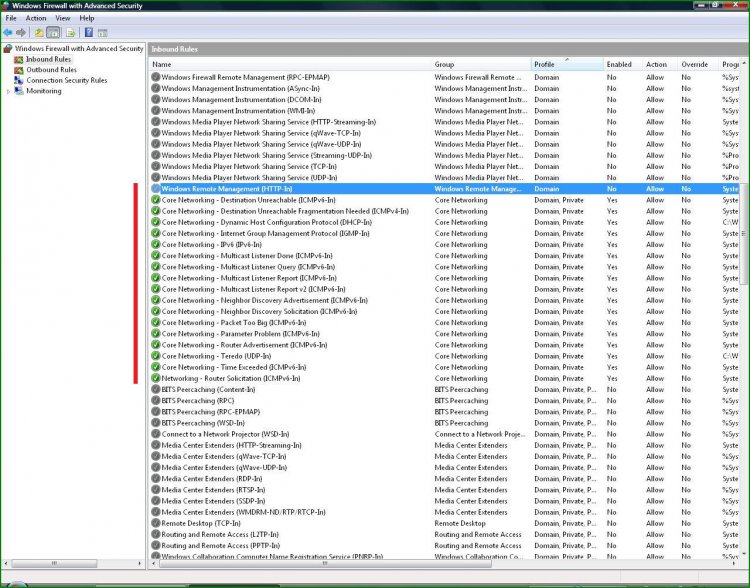Select Inbound Rules in the tree

coord(48,59)
